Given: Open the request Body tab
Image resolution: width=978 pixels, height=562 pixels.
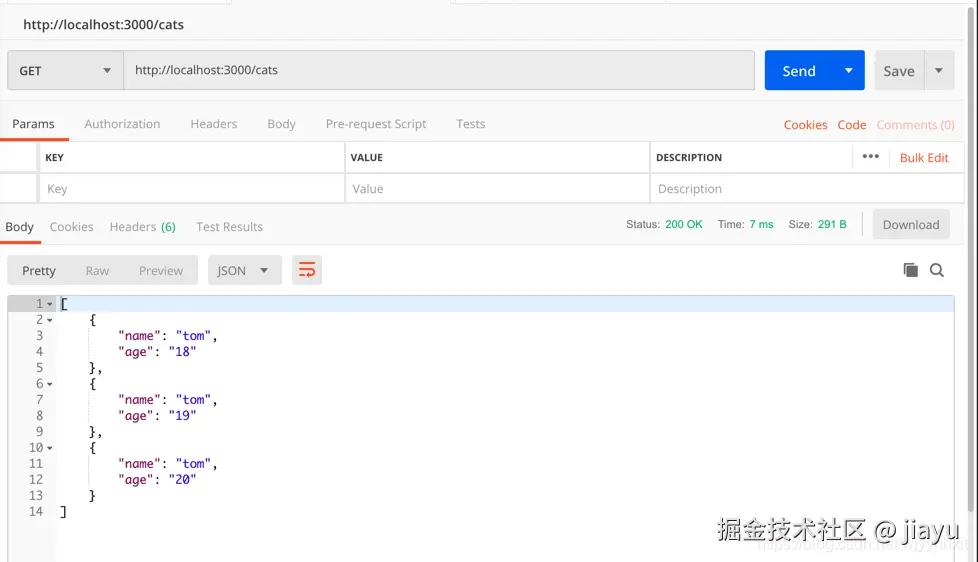Looking at the screenshot, I should point(281,124).
